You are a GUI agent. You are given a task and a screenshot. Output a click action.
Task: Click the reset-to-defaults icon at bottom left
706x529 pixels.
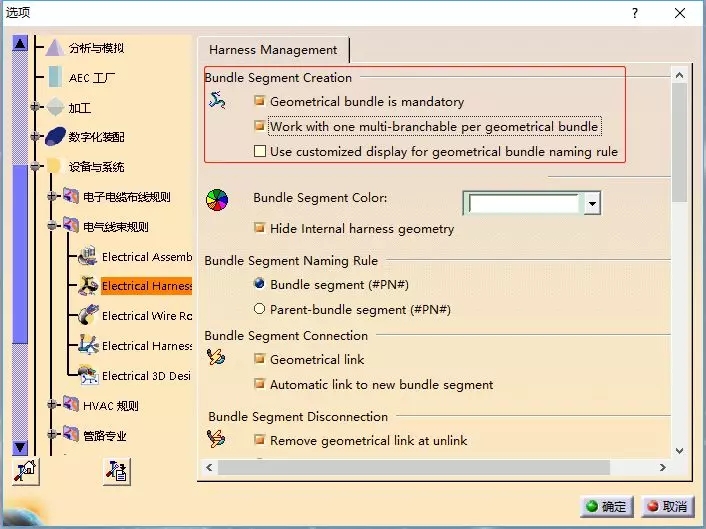point(26,471)
